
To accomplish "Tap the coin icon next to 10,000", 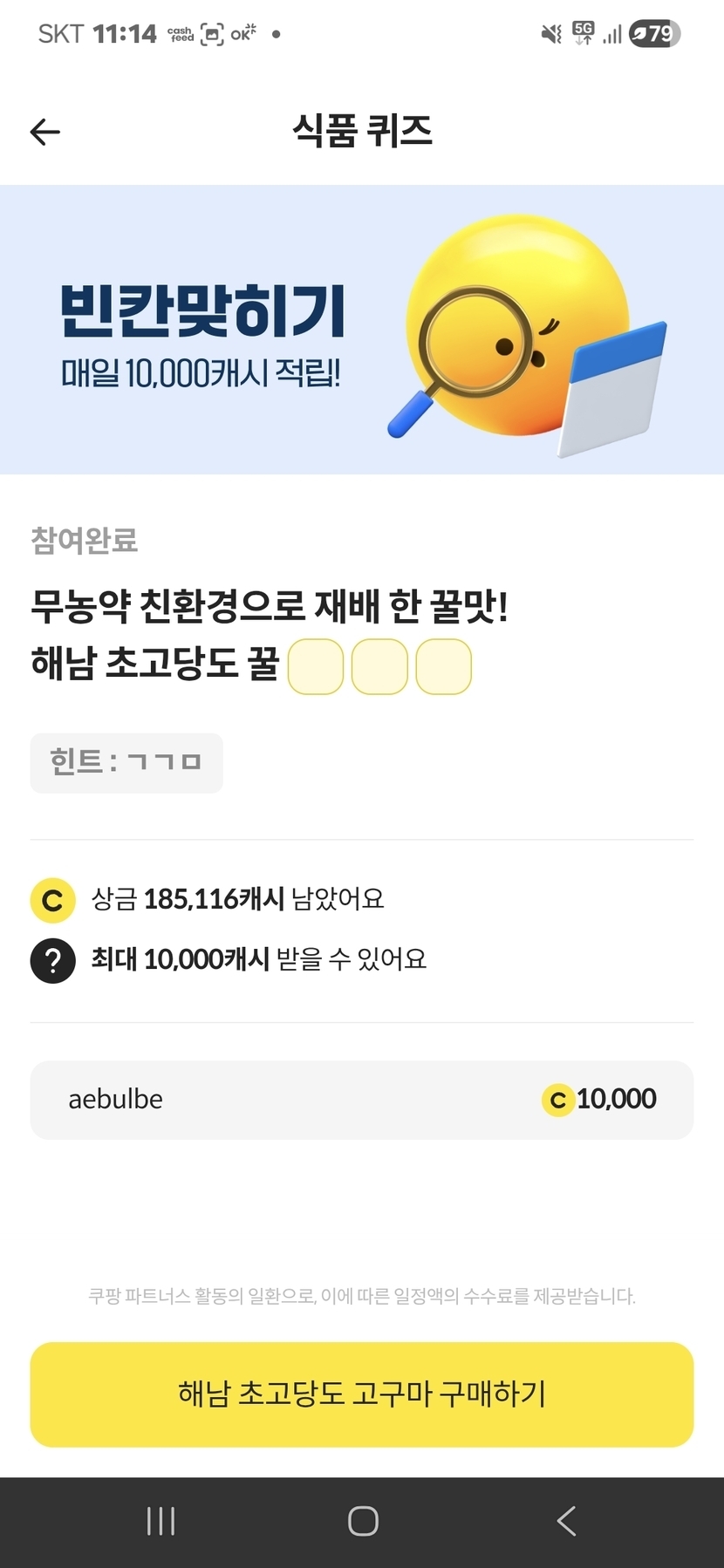I will click(x=558, y=1101).
